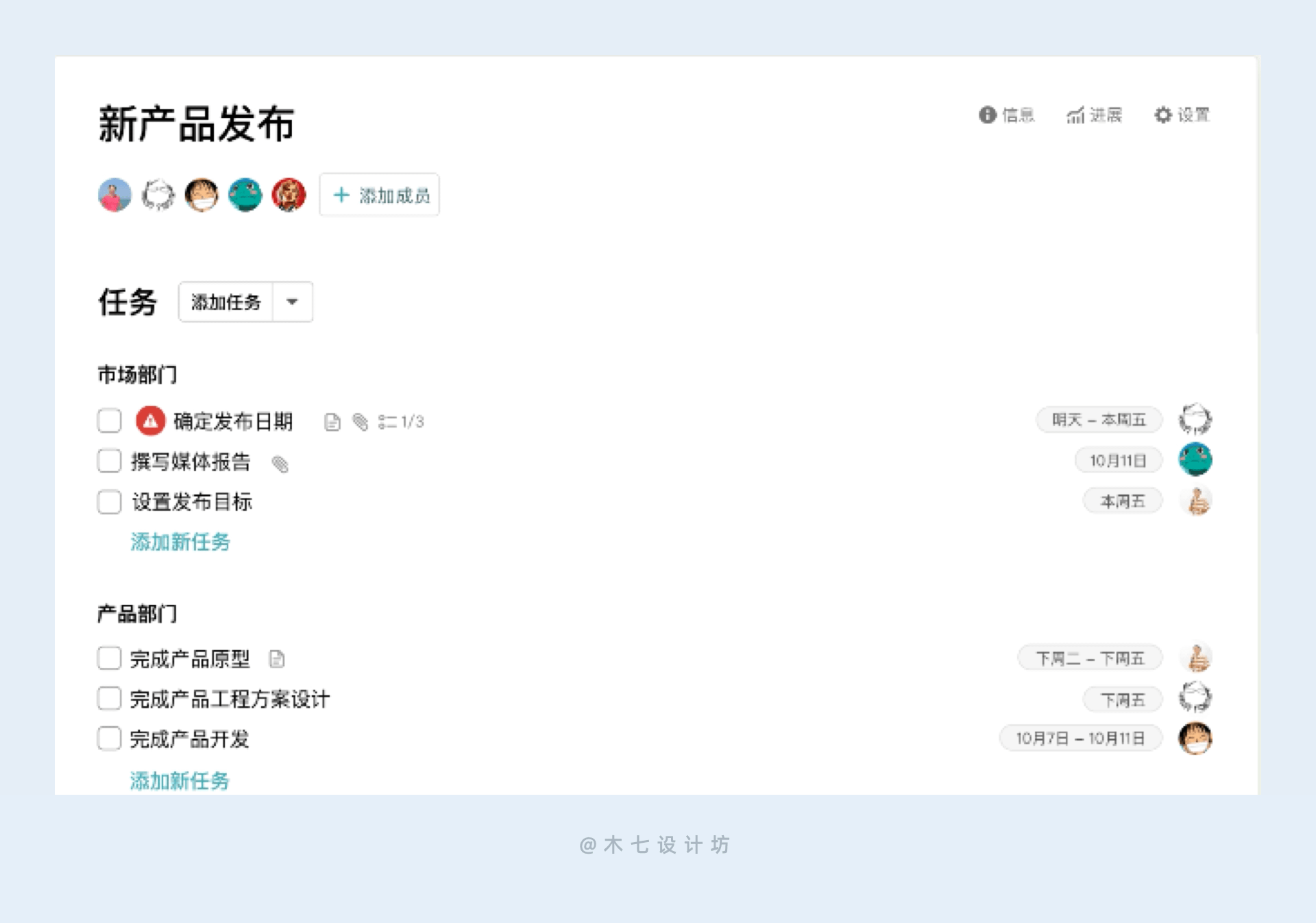Screen dimensions: 1316x923
Task: Click the subtask checklist icon showing 1/3
Action: [x=387, y=422]
